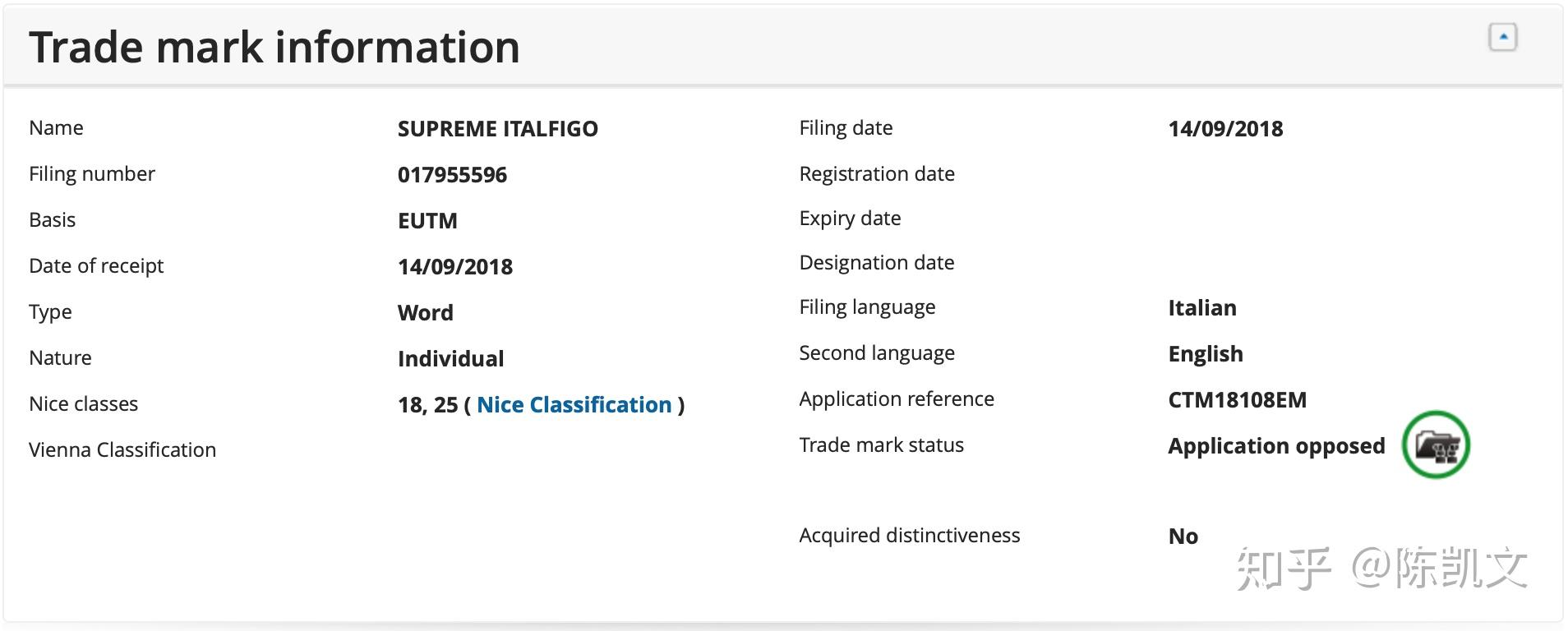Screen dimensions: 1568x631
Task: Open the Nice Classification link
Action: (574, 404)
